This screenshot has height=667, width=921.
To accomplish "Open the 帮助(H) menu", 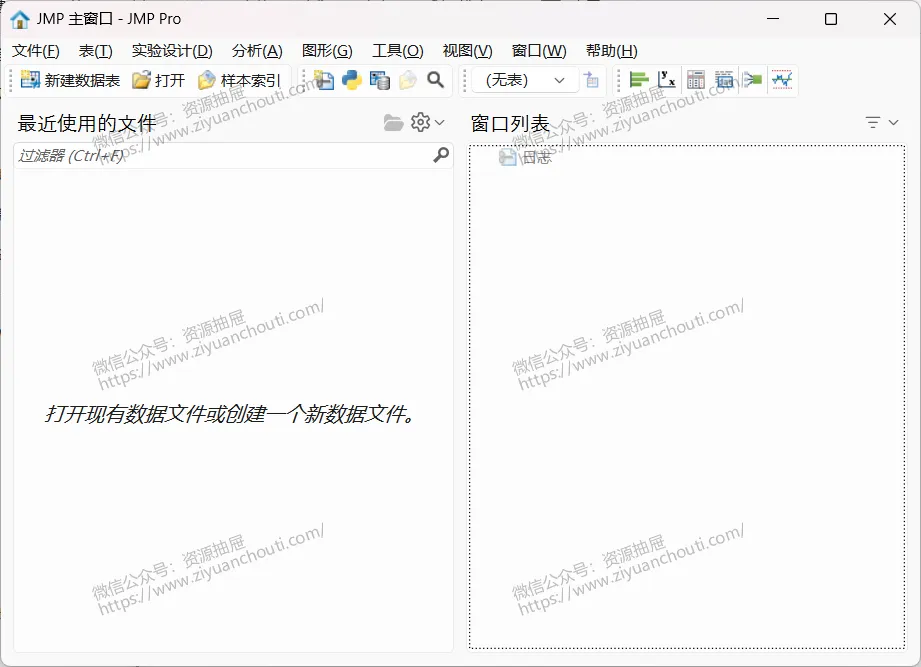I will click(611, 51).
